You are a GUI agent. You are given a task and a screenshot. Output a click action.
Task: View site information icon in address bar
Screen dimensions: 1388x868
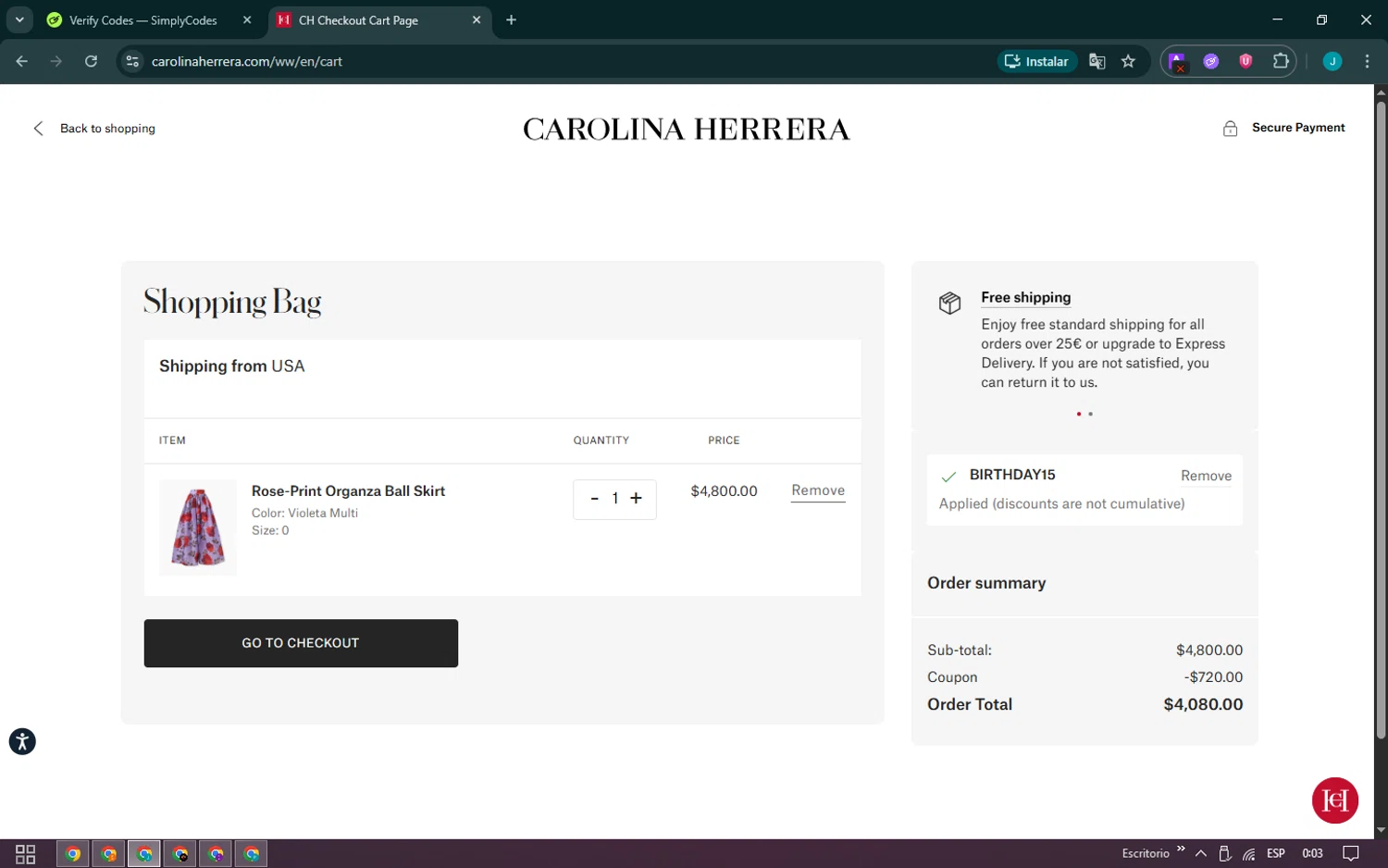click(x=132, y=61)
